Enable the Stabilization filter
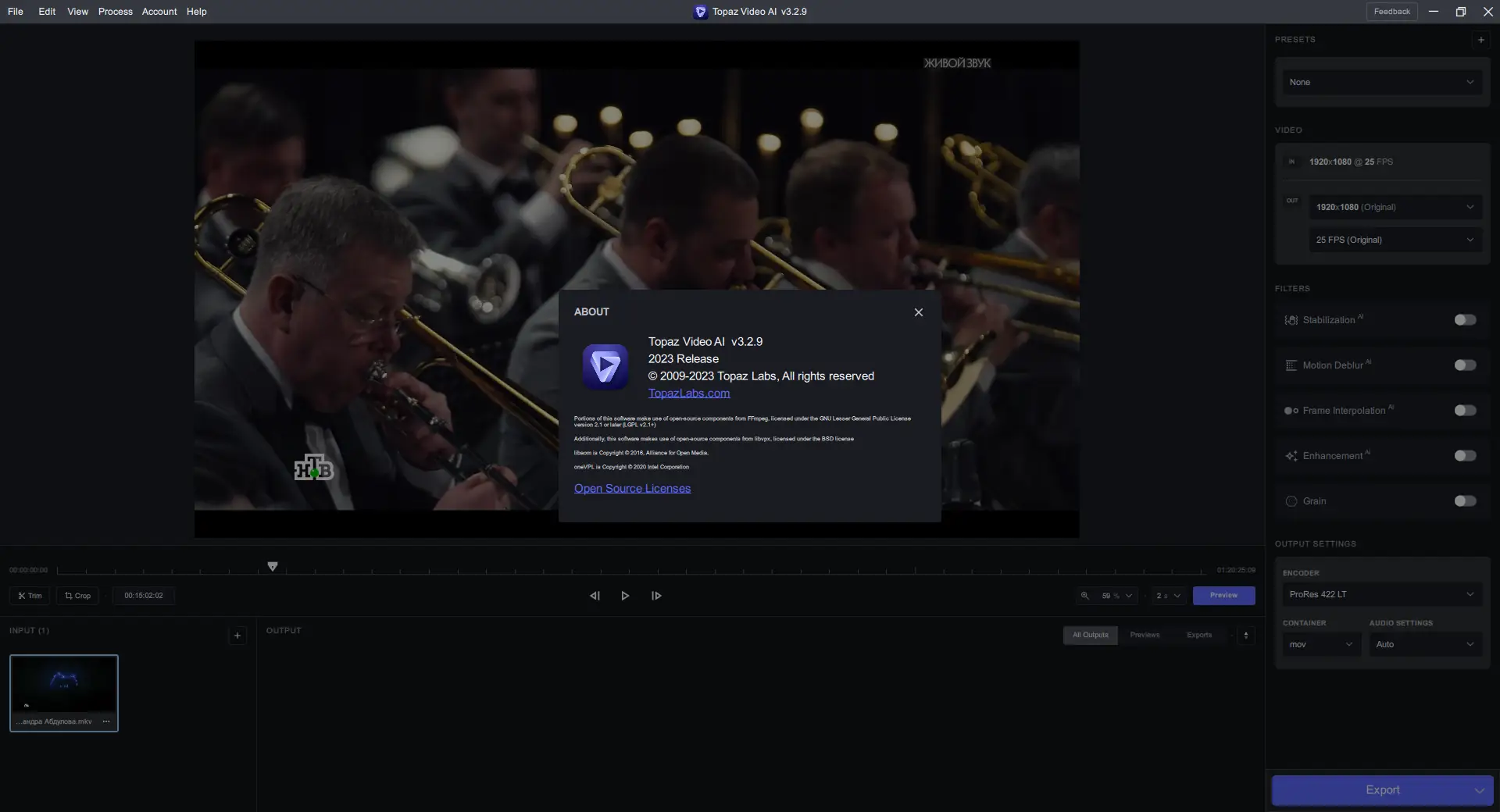1500x812 pixels. pyautogui.click(x=1465, y=320)
